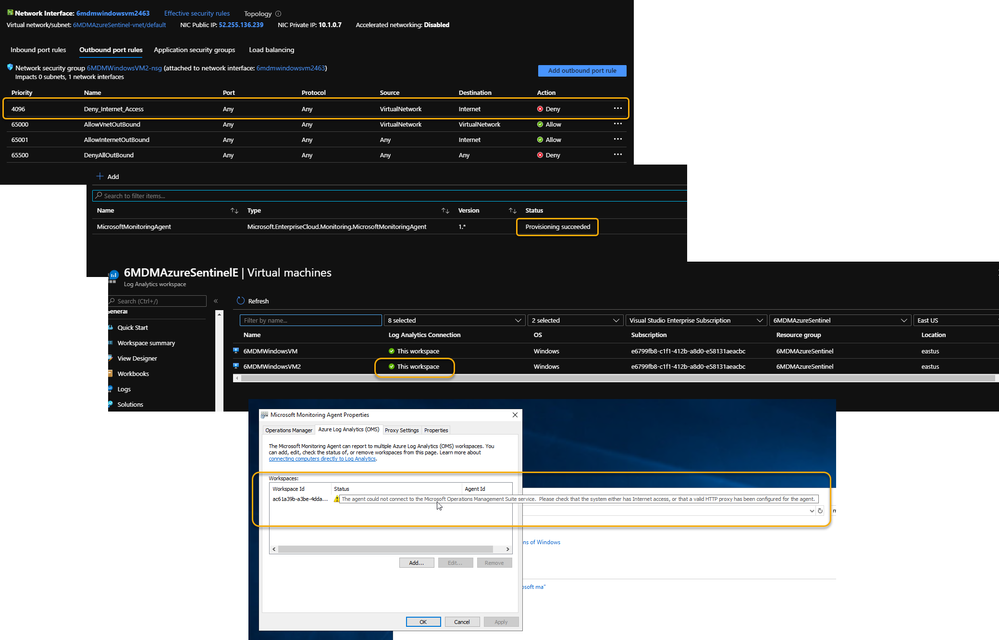Screen dimensions: 999x640
Task: Open Effective security rules link
Action: [197, 13]
